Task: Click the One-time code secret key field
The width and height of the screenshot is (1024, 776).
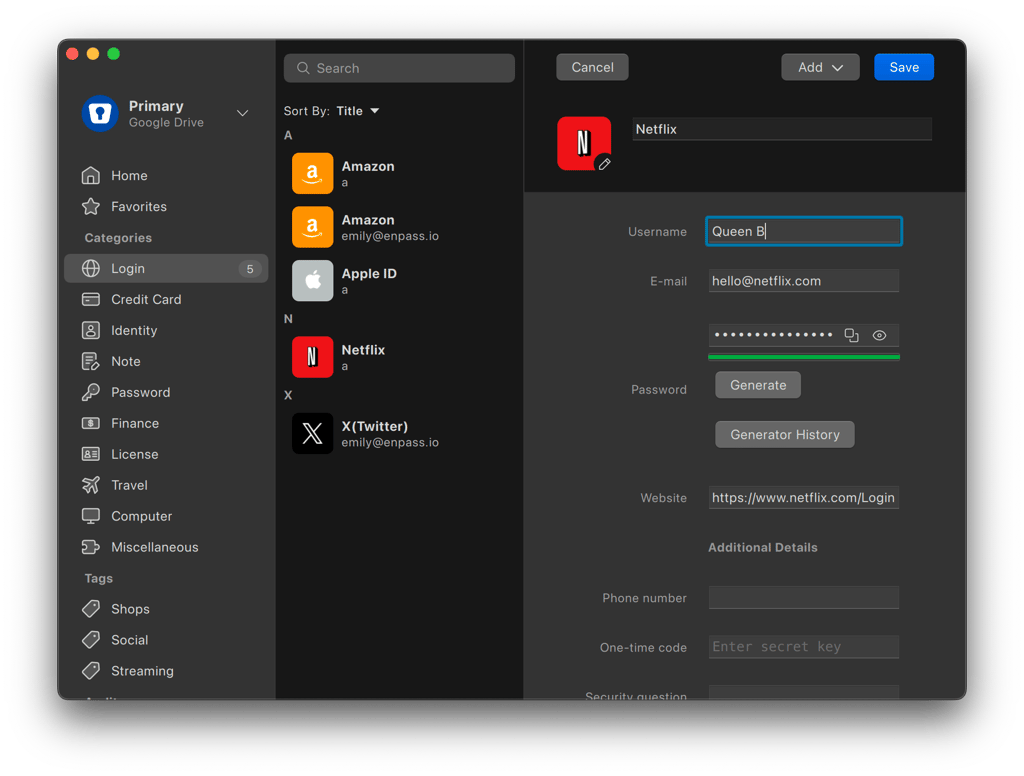Action: click(x=804, y=647)
